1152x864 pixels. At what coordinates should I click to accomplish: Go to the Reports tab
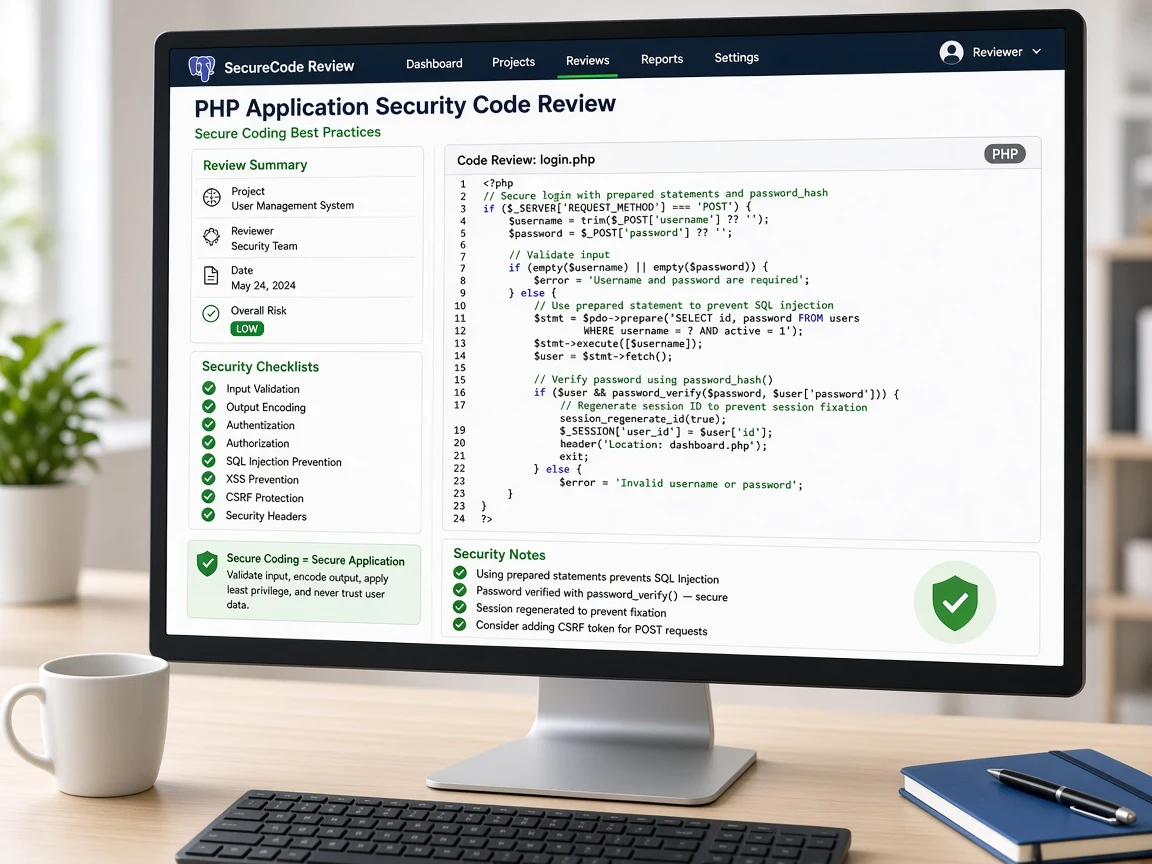[x=662, y=60]
